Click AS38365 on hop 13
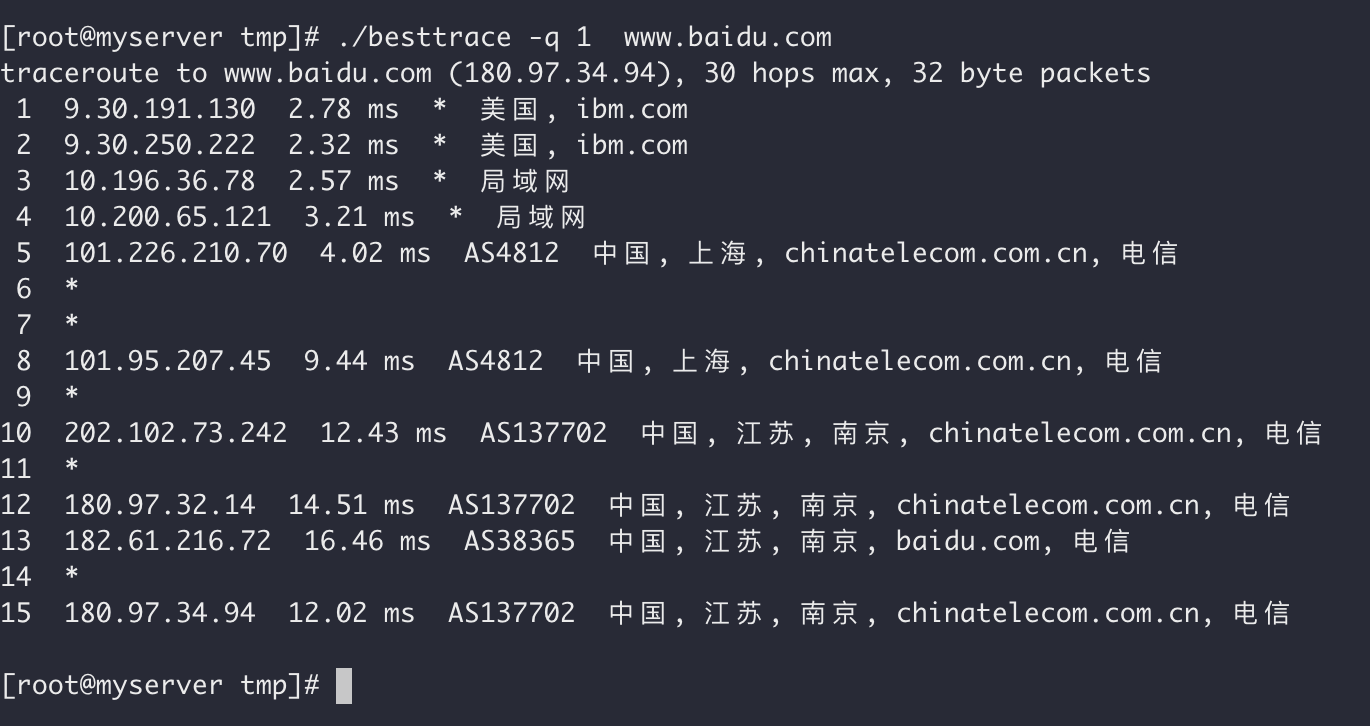 coord(520,541)
